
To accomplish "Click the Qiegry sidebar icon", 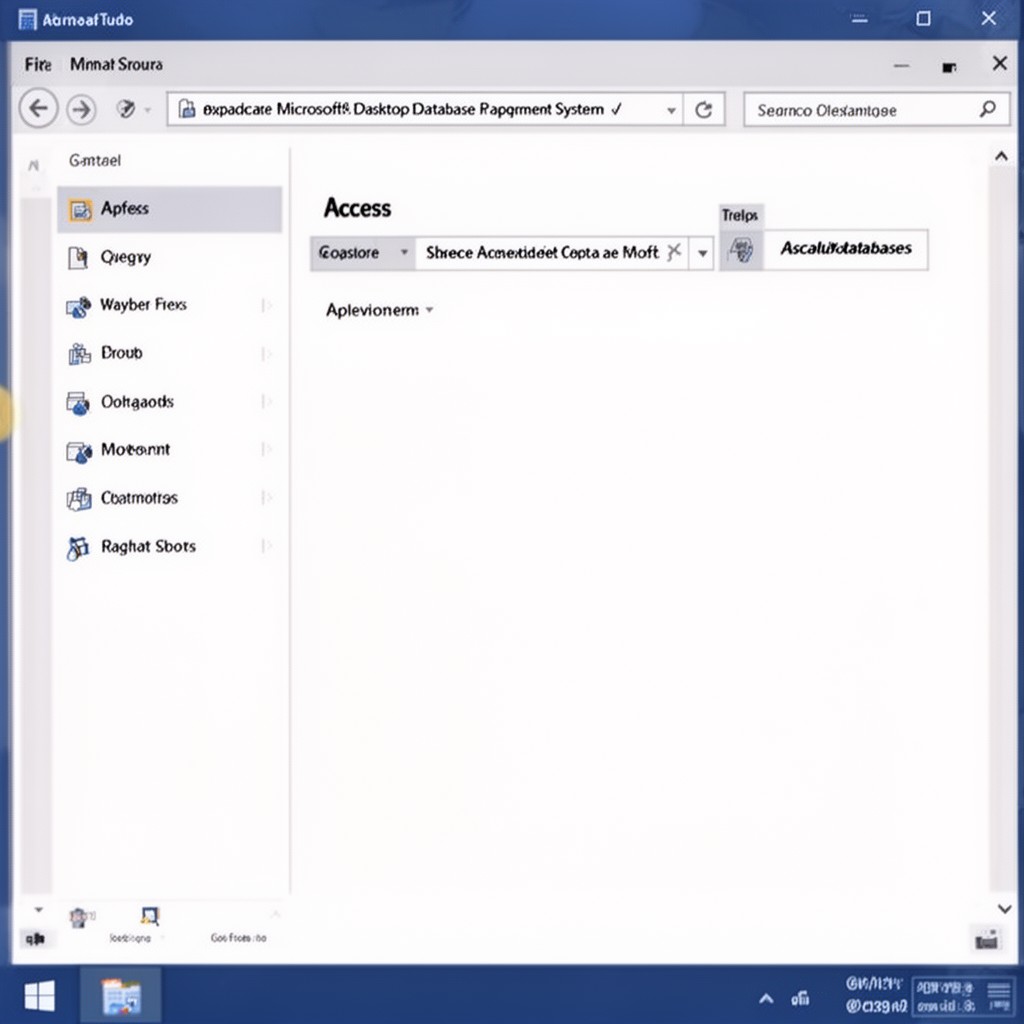I will click(x=78, y=257).
